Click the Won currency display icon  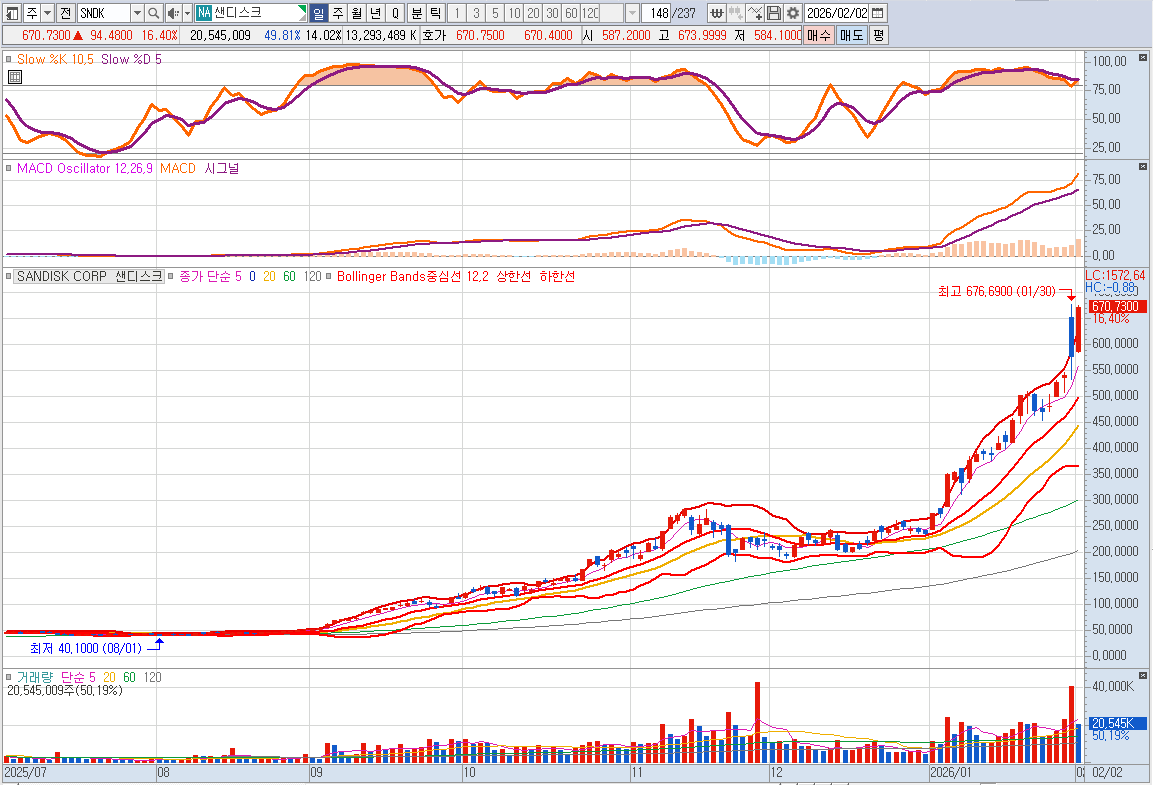pyautogui.click(x=717, y=13)
